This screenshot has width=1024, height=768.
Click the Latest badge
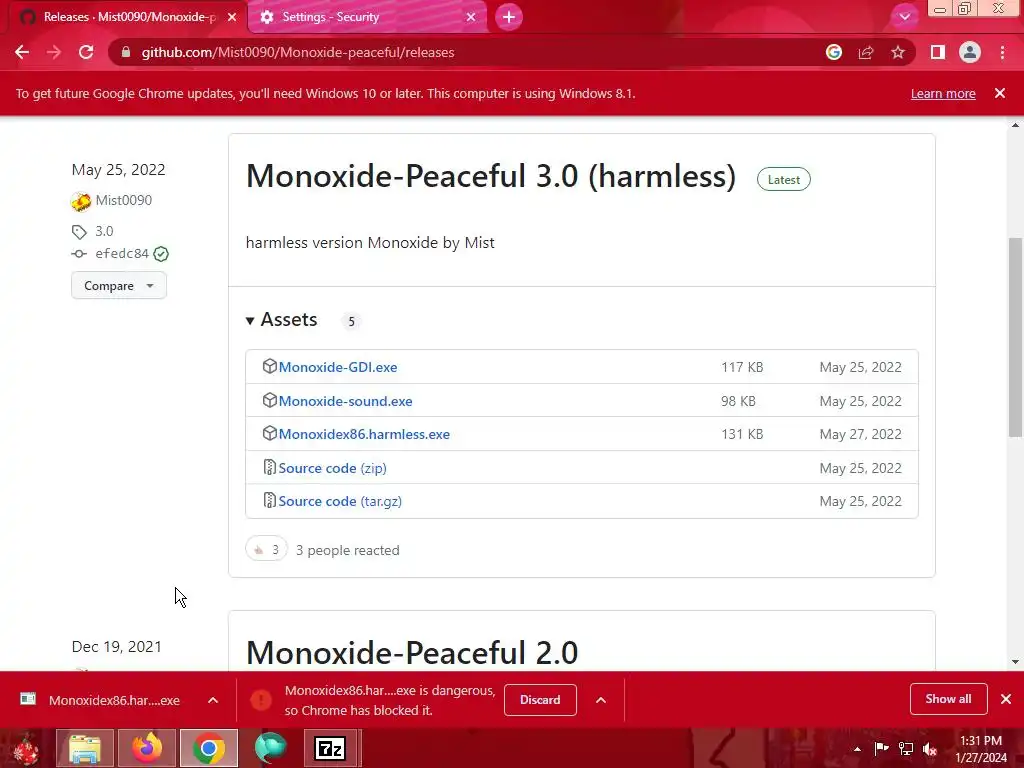pyautogui.click(x=784, y=180)
